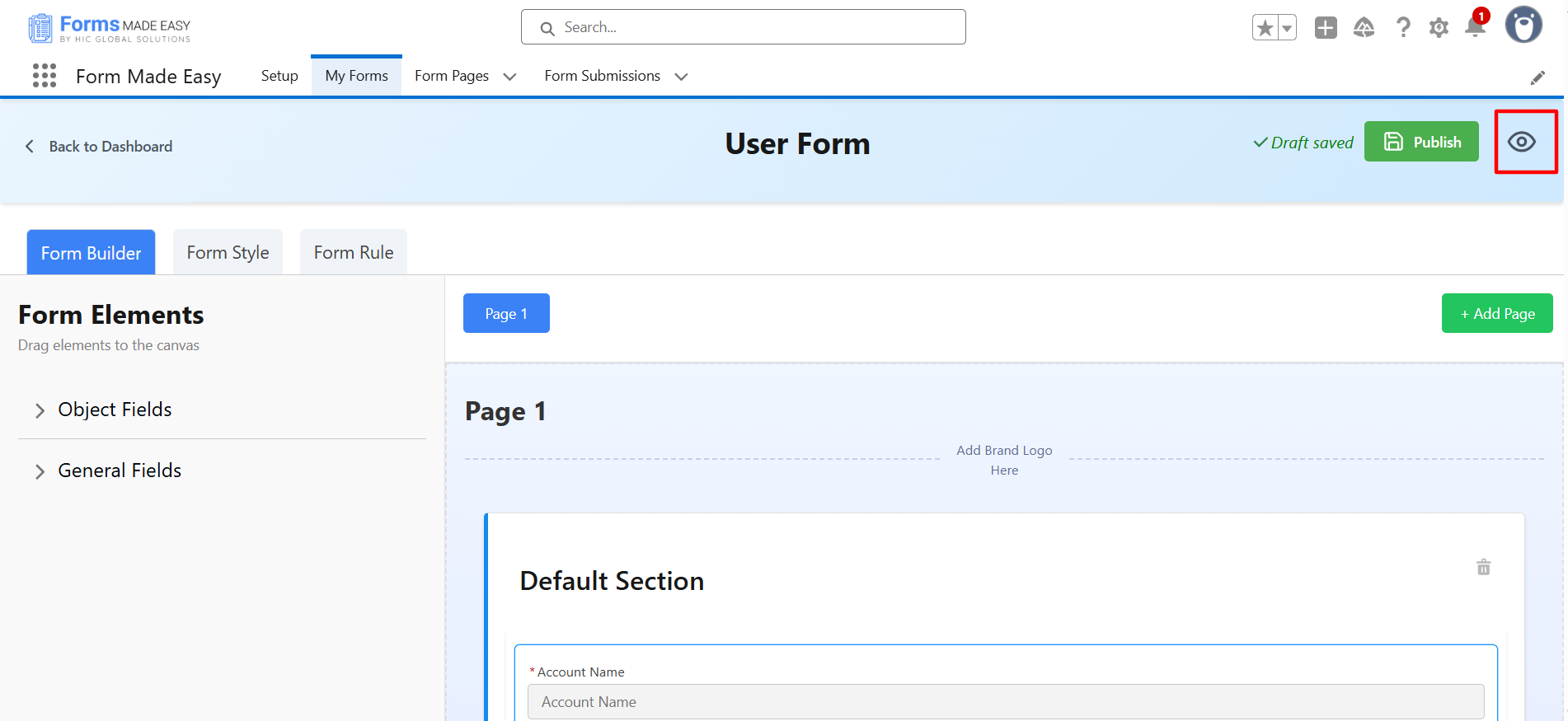Image resolution: width=1568 pixels, height=721 pixels.
Task: View notifications bell icon
Action: click(1475, 28)
